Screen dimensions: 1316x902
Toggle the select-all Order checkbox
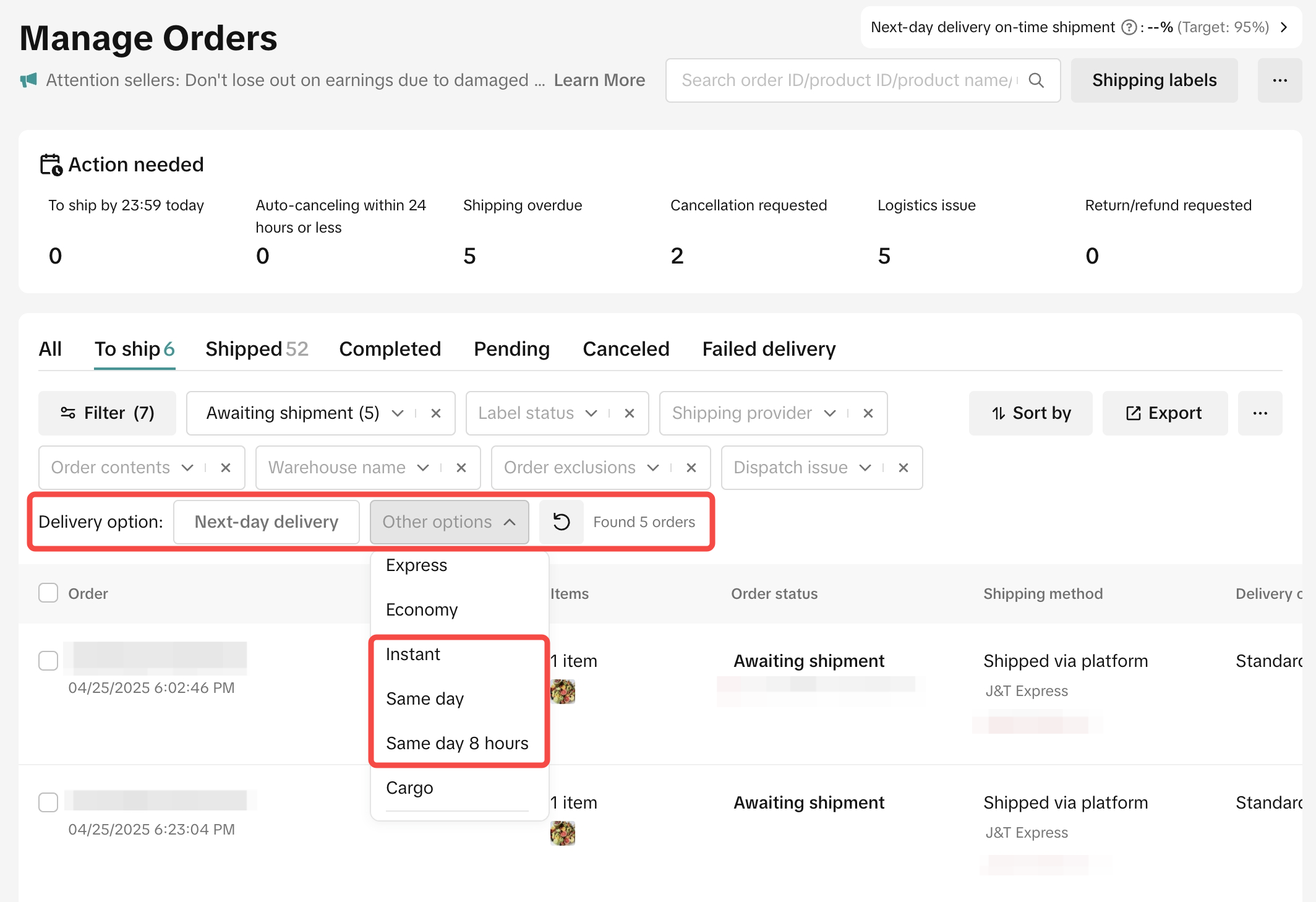48,593
